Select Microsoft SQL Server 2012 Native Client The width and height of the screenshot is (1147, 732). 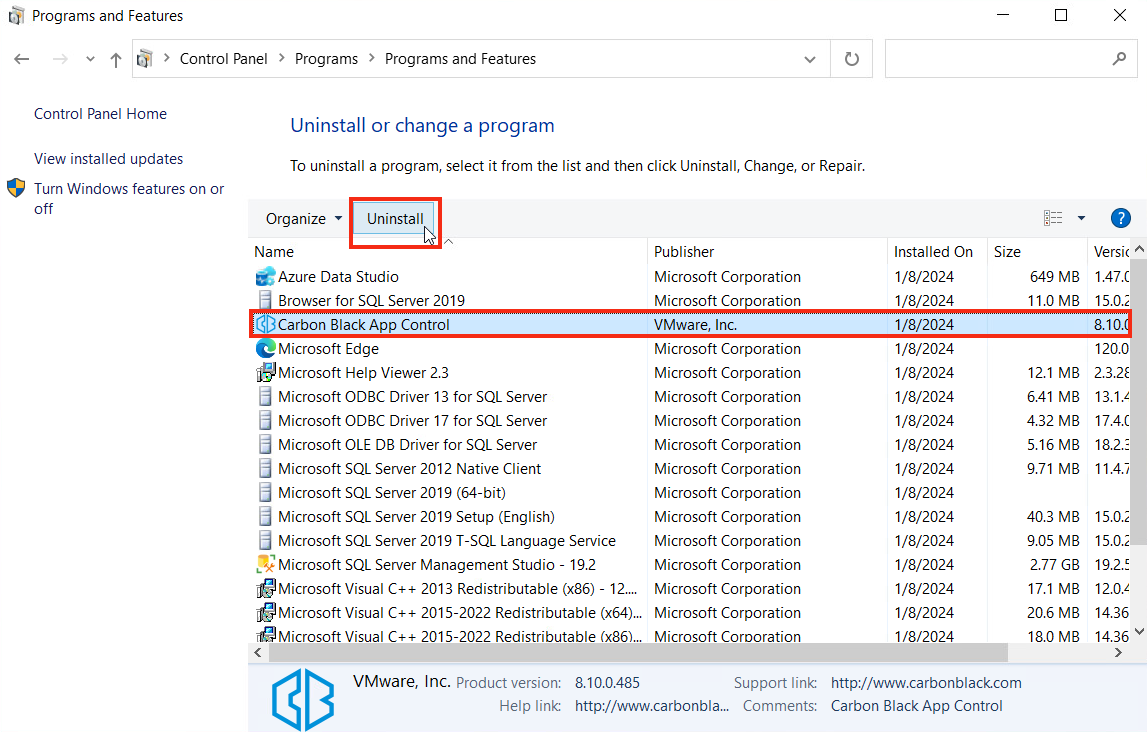[x=410, y=469]
